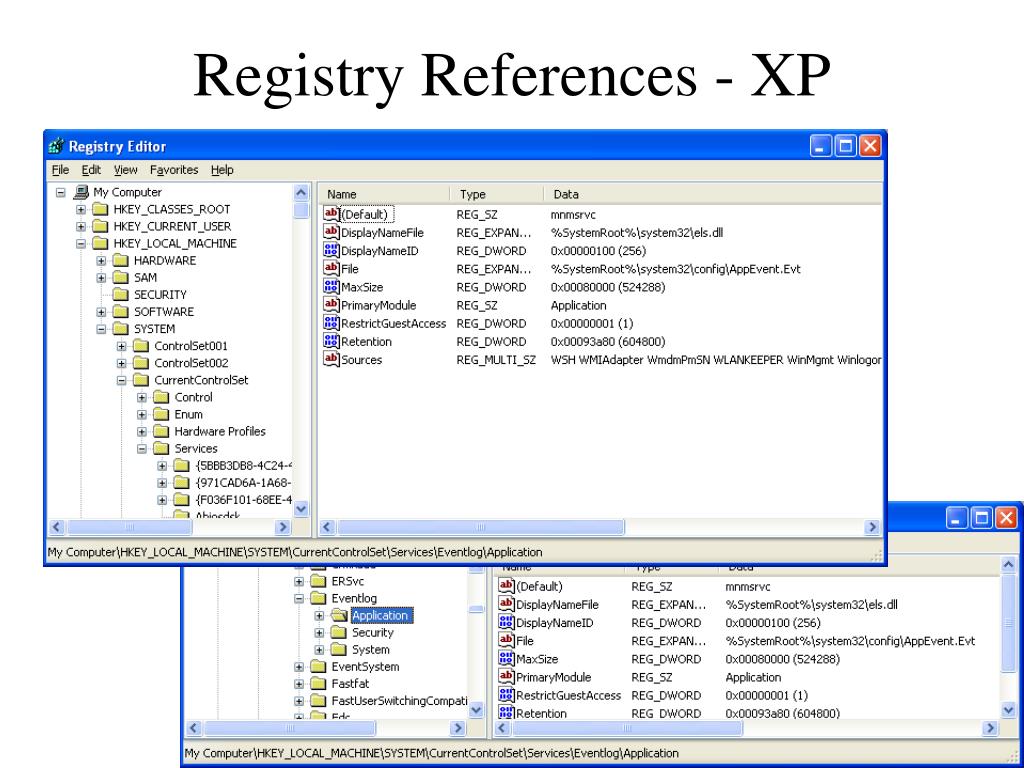Click the ControlSet001 folder icon
This screenshot has width=1024, height=768.
[141, 345]
